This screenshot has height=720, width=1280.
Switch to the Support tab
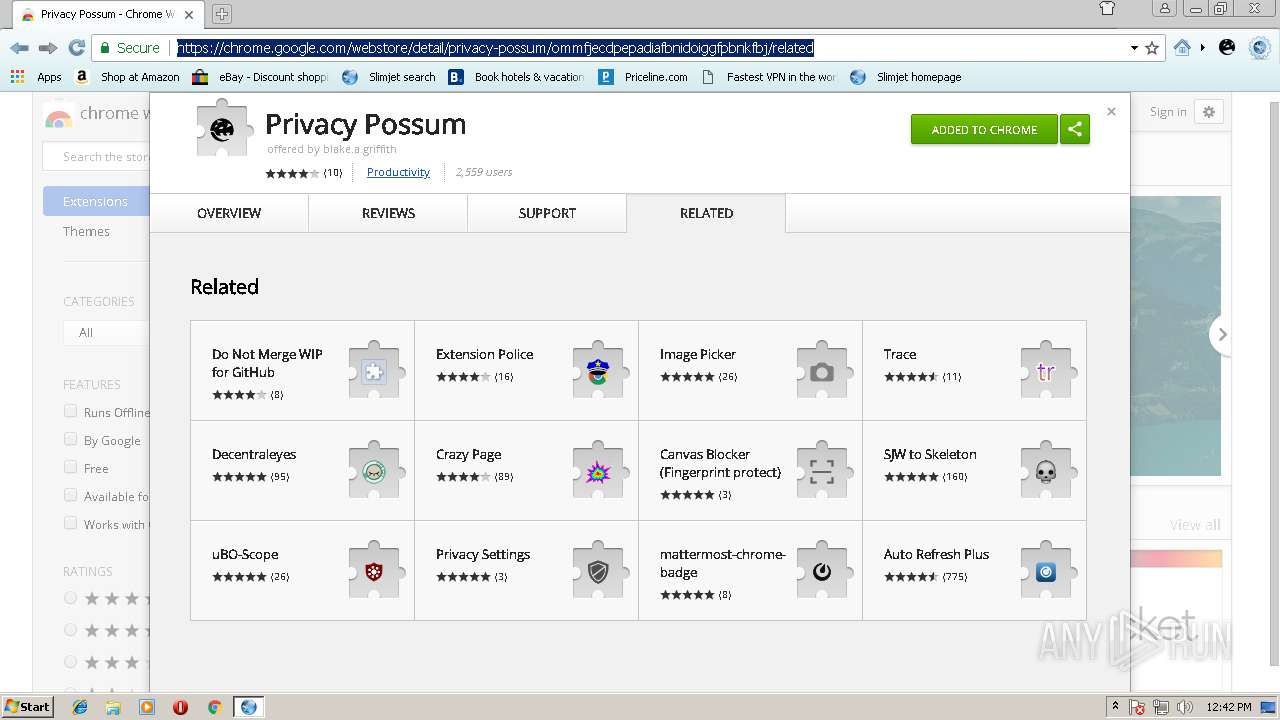(547, 213)
